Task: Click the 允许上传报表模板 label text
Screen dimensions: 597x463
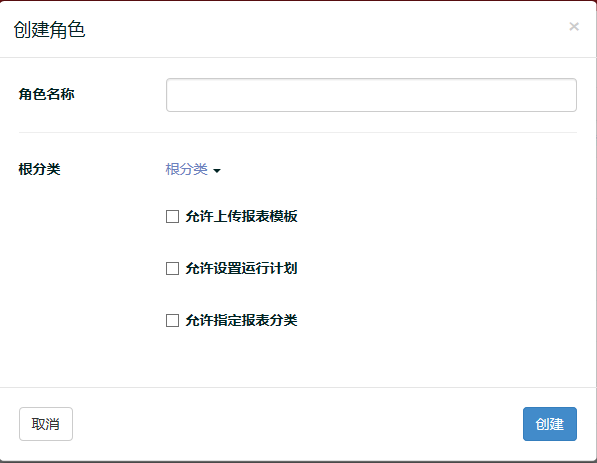Action: pos(241,216)
